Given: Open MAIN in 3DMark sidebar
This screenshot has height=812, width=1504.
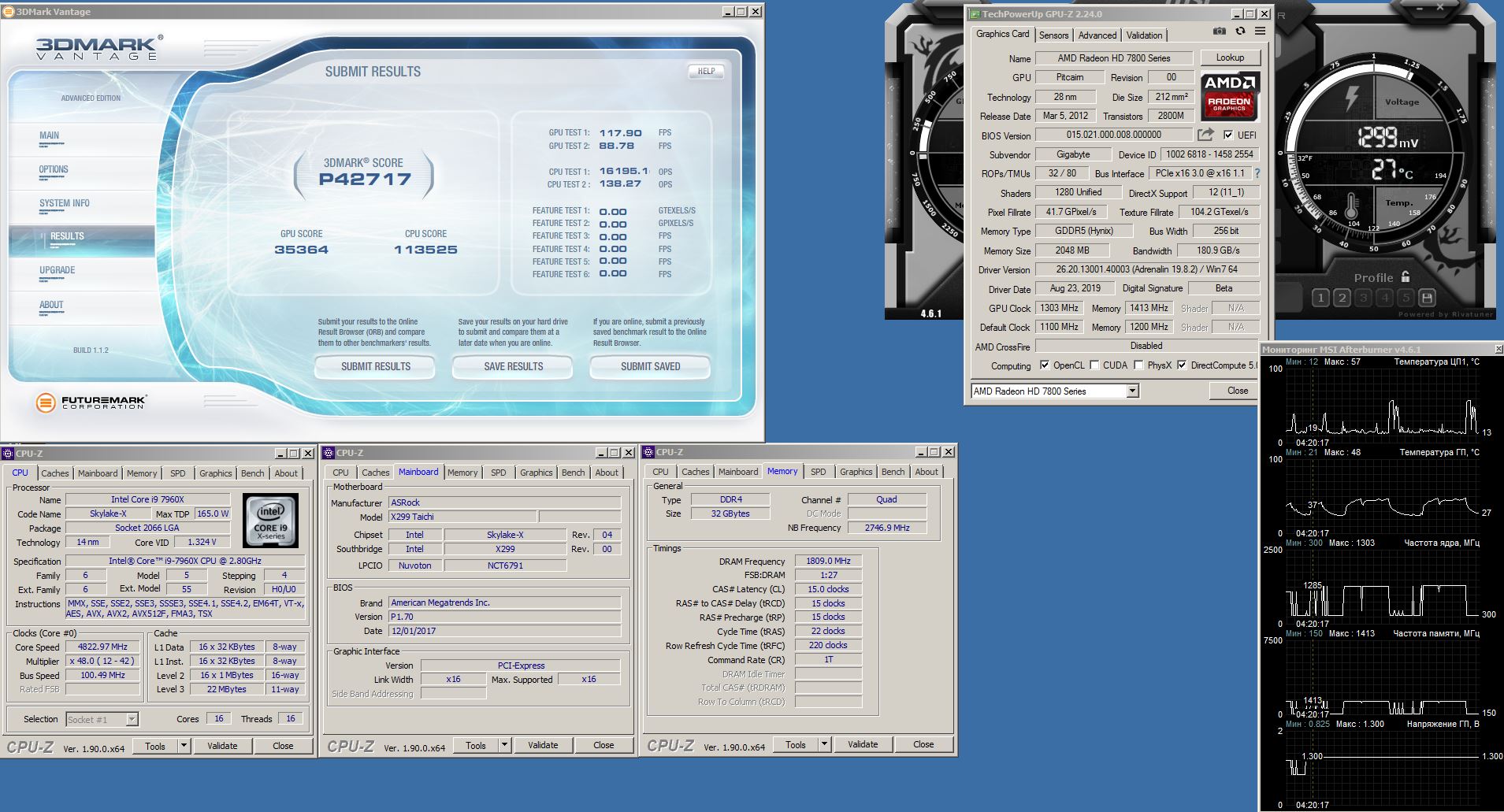Looking at the screenshot, I should pos(49,135).
